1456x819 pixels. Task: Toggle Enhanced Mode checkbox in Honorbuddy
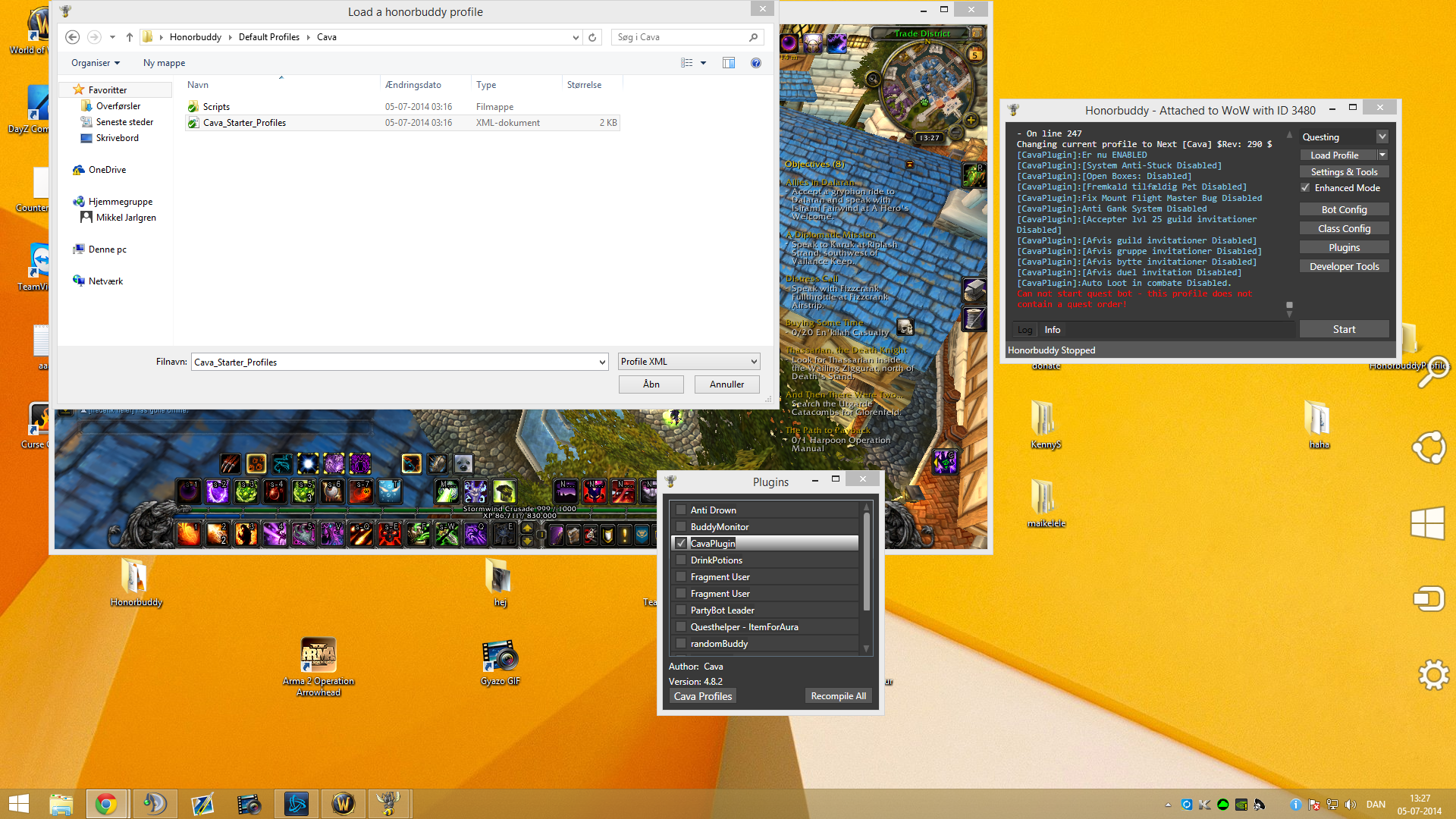[1305, 188]
